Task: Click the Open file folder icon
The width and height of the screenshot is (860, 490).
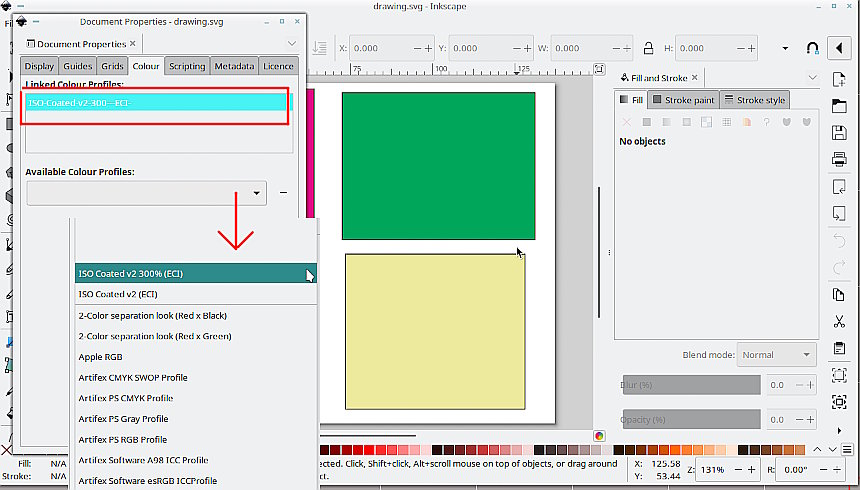Action: click(839, 106)
